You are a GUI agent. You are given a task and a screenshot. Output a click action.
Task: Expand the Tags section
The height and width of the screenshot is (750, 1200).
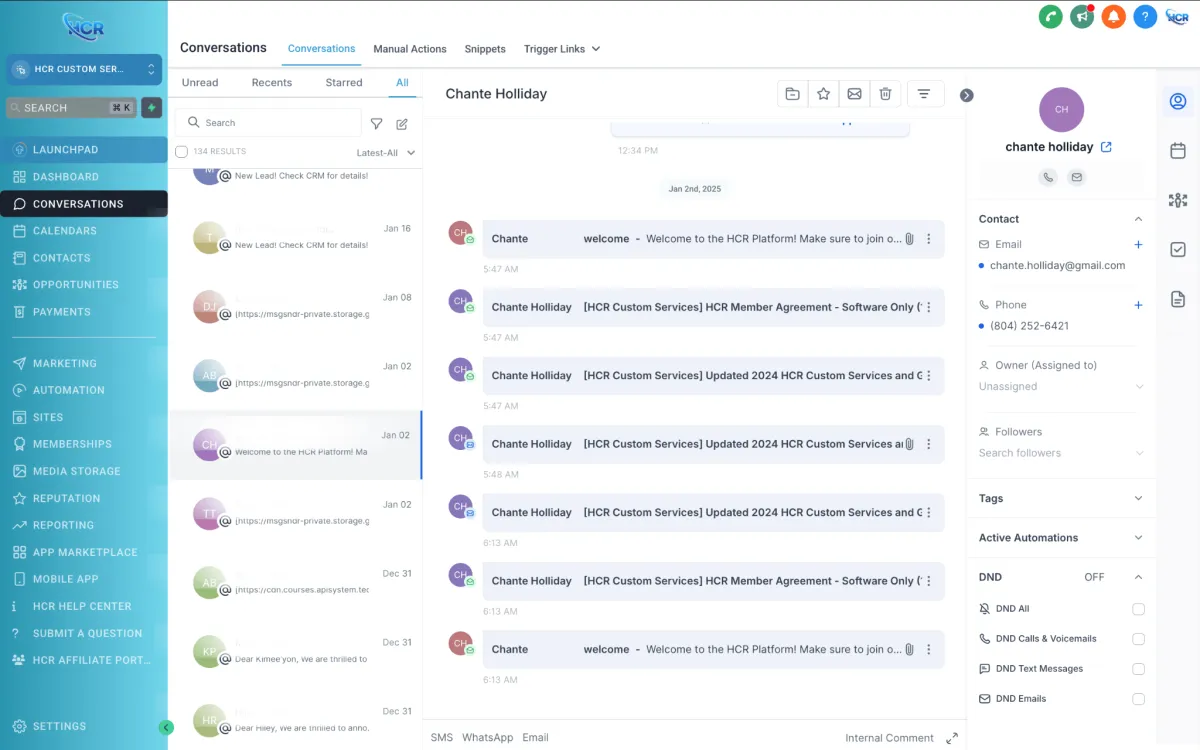point(1138,498)
